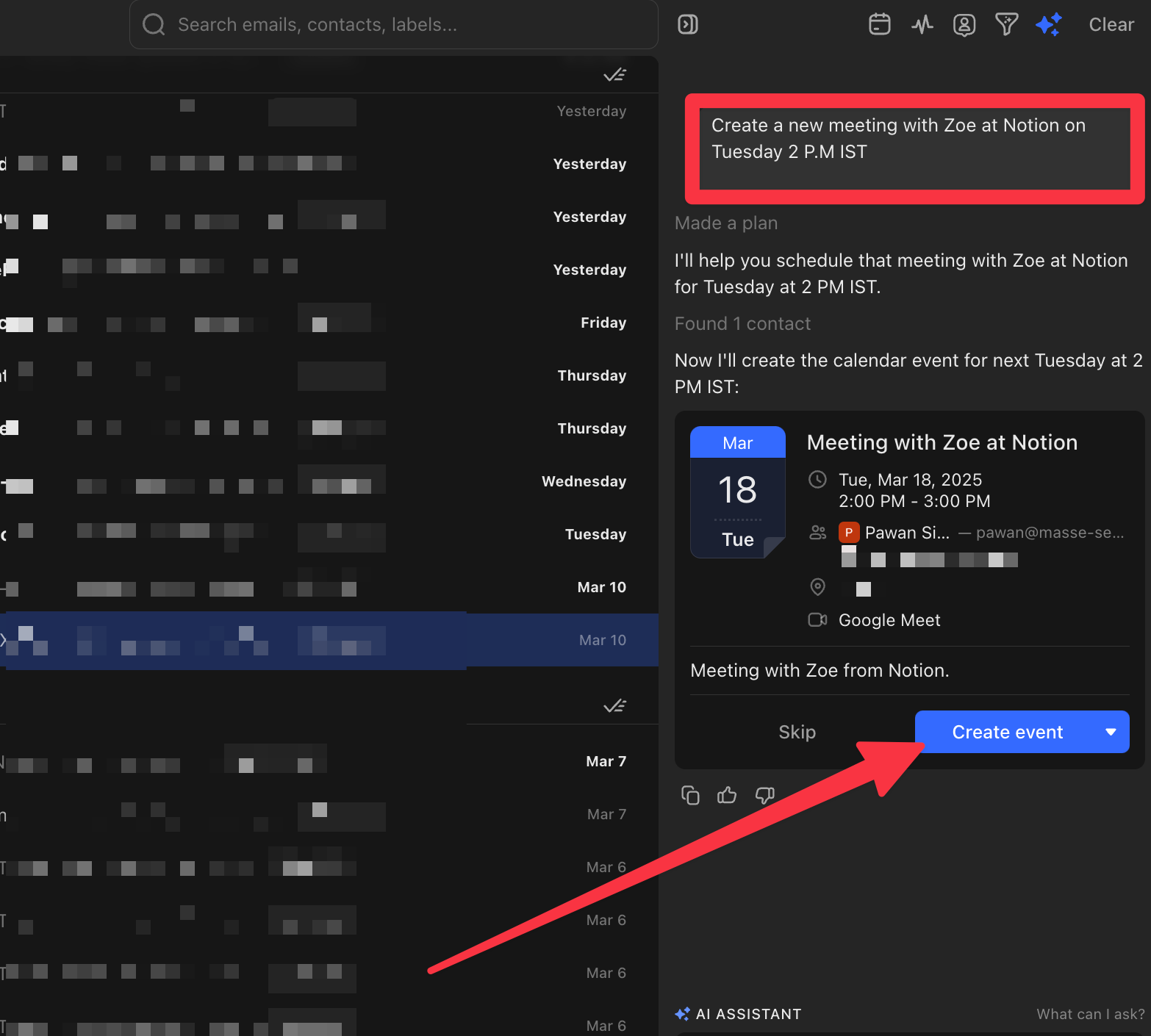Collapse the side panel toggle icon
This screenshot has height=1036, width=1151.
pos(687,24)
